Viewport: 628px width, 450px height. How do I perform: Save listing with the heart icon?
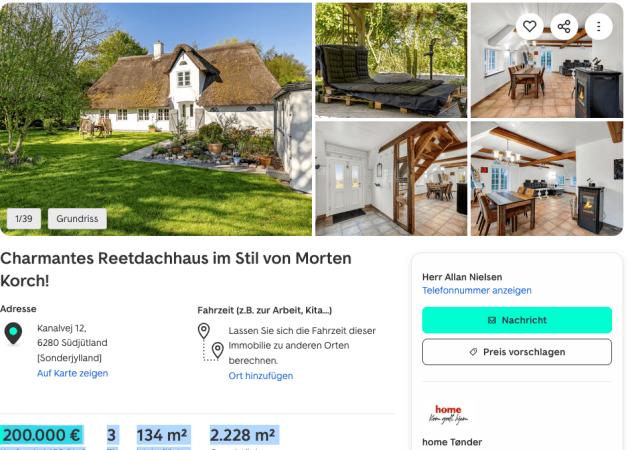click(x=529, y=26)
